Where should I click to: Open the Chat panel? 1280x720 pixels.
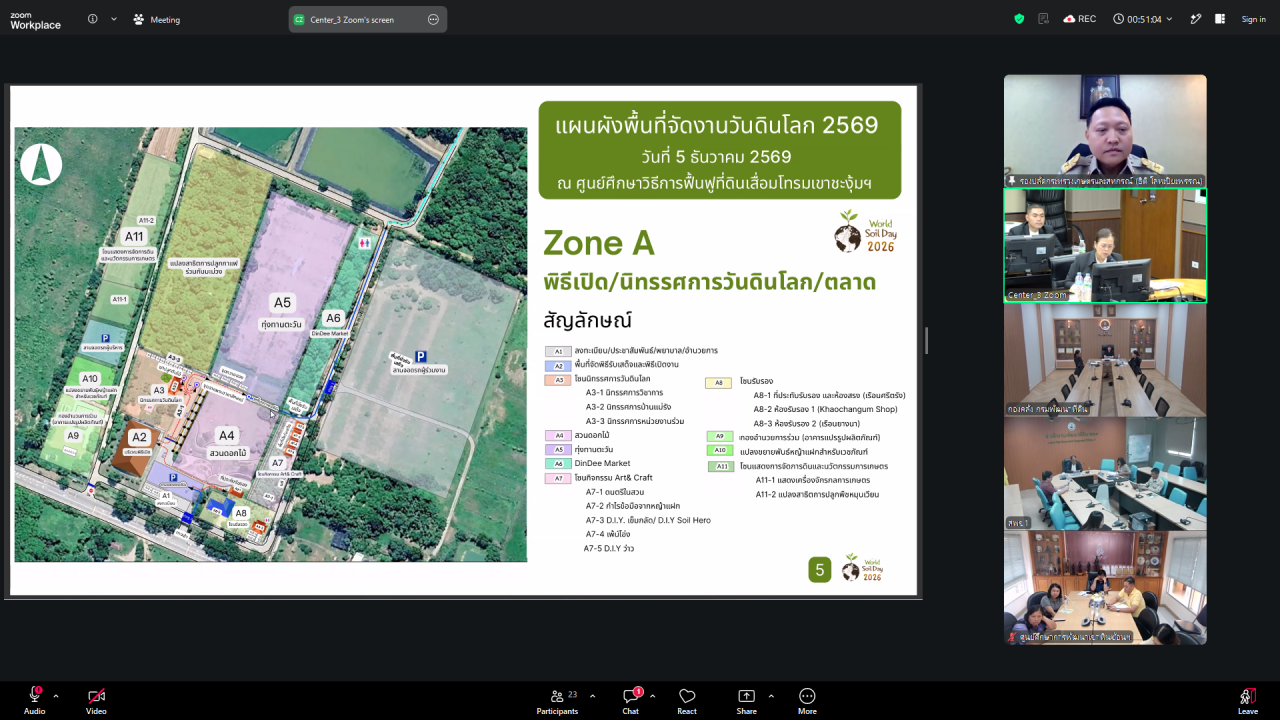click(x=631, y=700)
